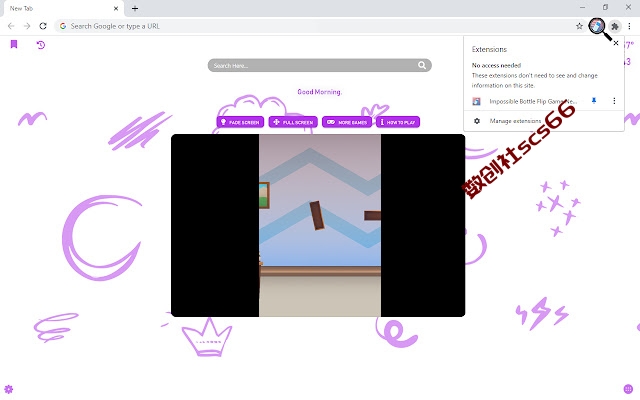
Task: Click the magnifier icon in page search bar
Action: (x=422, y=65)
